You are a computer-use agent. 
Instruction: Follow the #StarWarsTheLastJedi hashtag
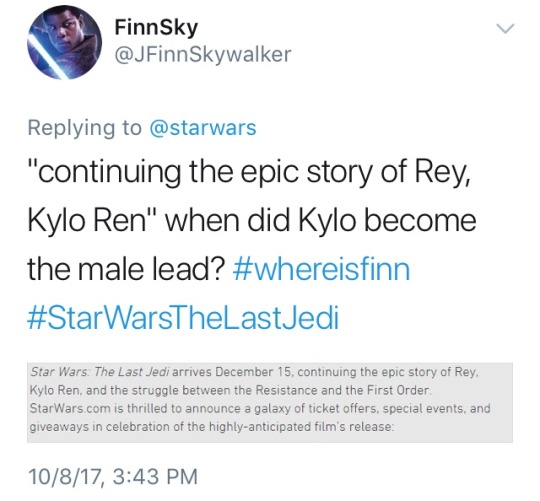pos(183,317)
